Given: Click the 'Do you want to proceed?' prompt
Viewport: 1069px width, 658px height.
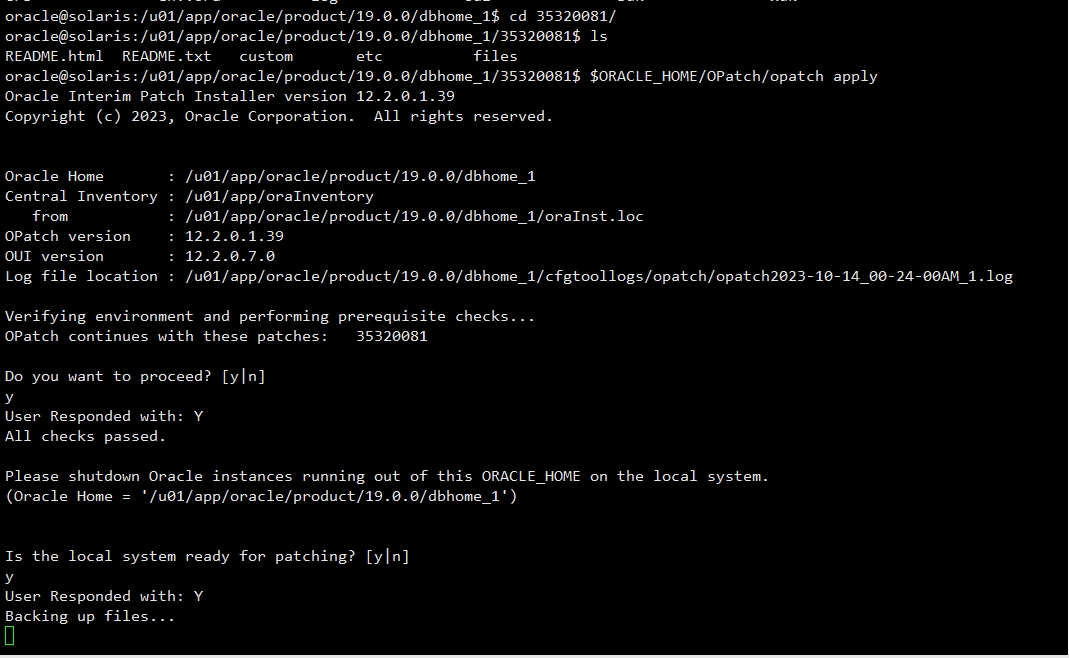Looking at the screenshot, I should (135, 376).
